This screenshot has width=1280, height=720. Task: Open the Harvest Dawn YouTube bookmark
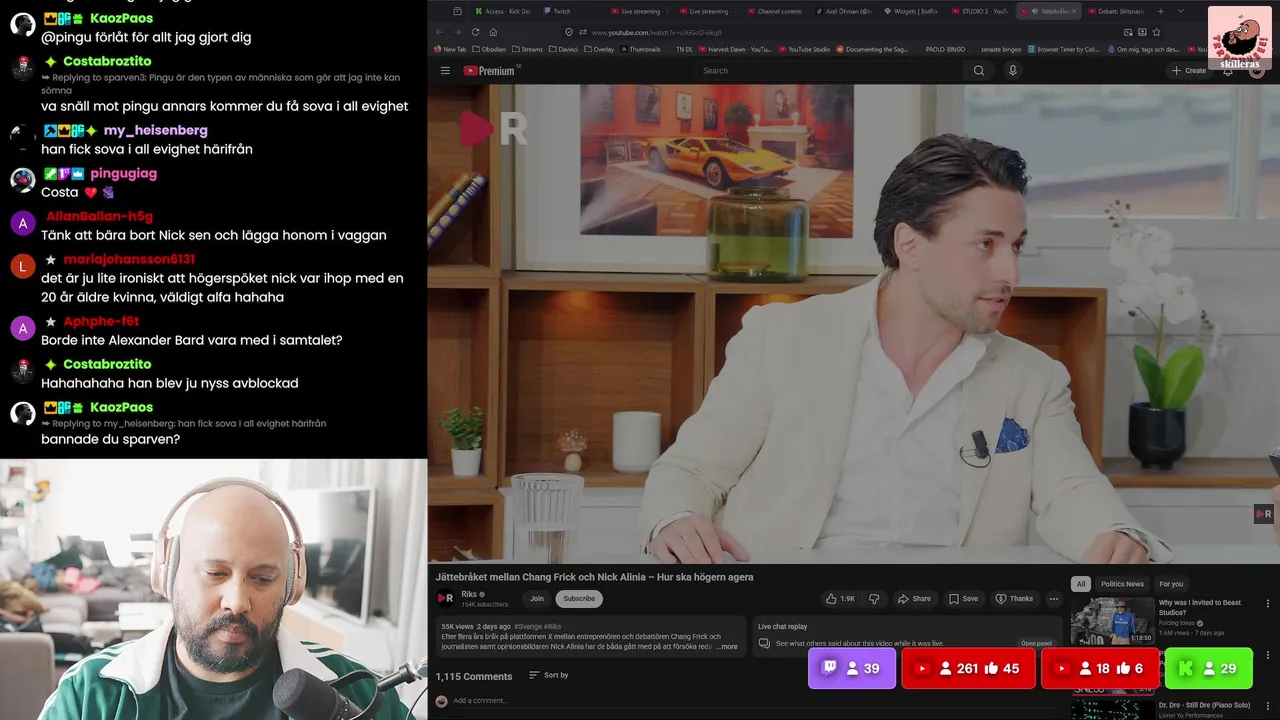[735, 49]
